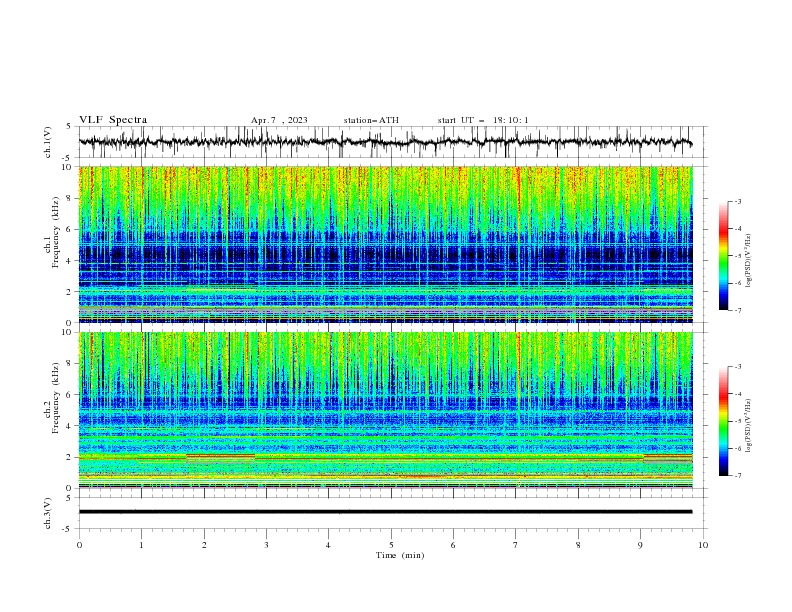This screenshot has height=612, width=792.
Task: Click the 'station=ATH' label
Action: coord(371,120)
